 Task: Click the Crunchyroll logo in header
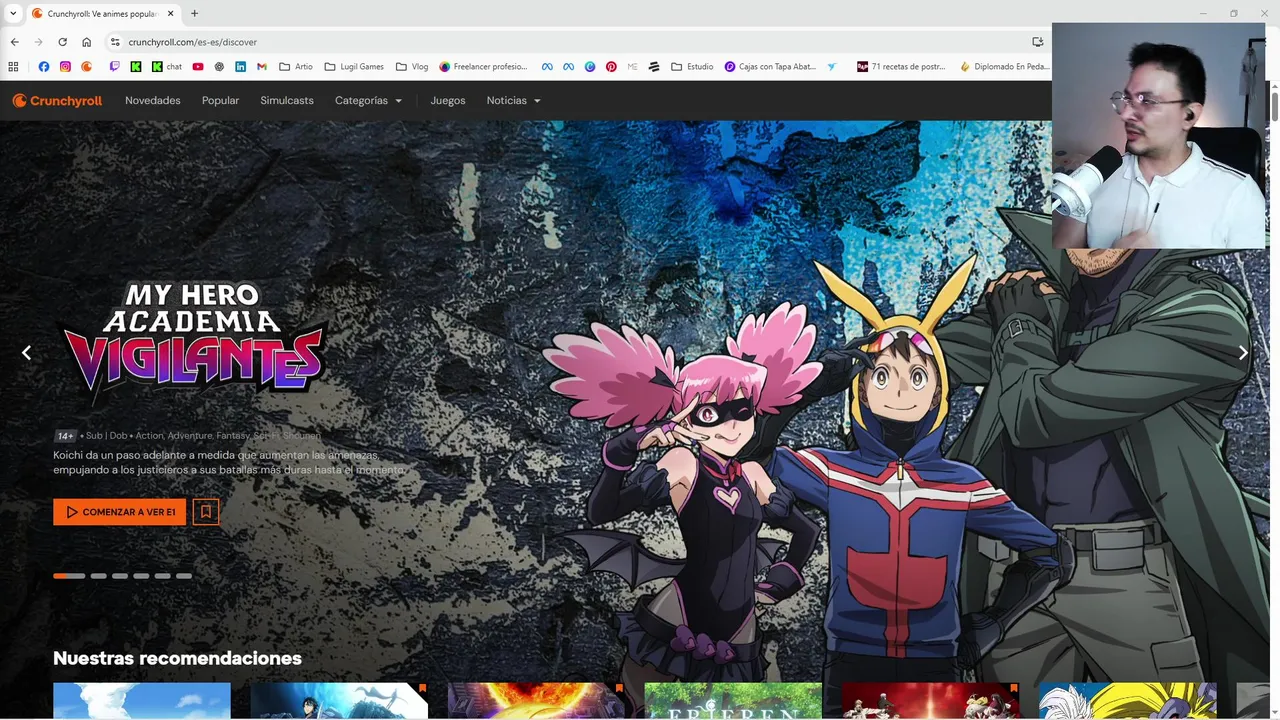coord(57,100)
